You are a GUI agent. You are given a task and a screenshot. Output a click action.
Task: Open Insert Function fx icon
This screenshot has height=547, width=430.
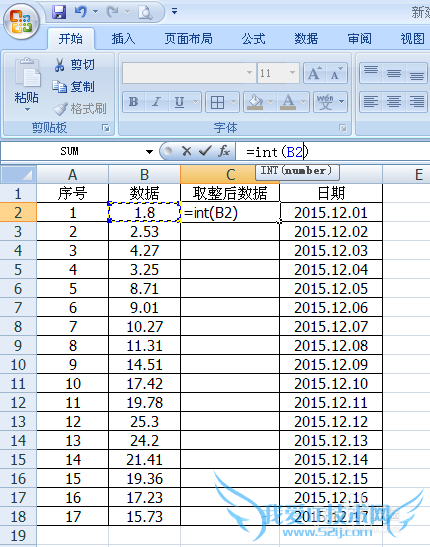(224, 151)
